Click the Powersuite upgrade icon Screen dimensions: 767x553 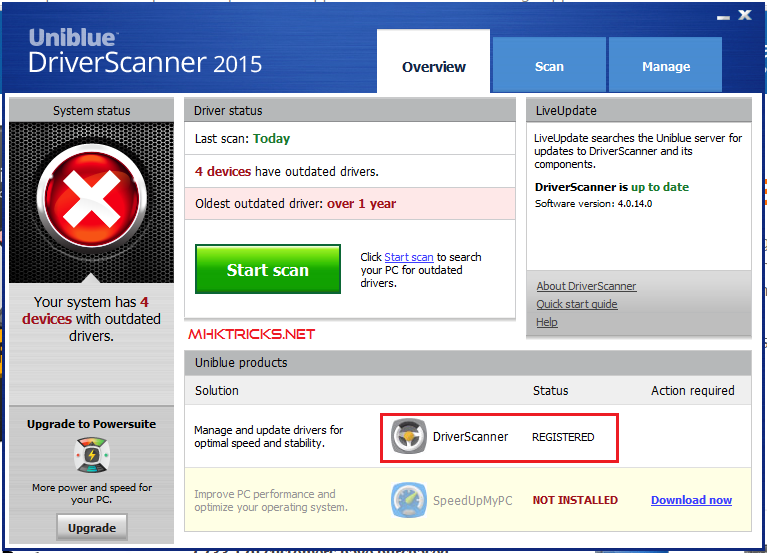pyautogui.click(x=91, y=455)
